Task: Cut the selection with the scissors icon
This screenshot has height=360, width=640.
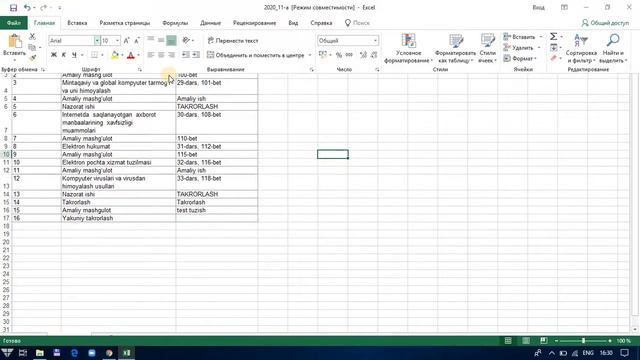Action: tap(32, 37)
